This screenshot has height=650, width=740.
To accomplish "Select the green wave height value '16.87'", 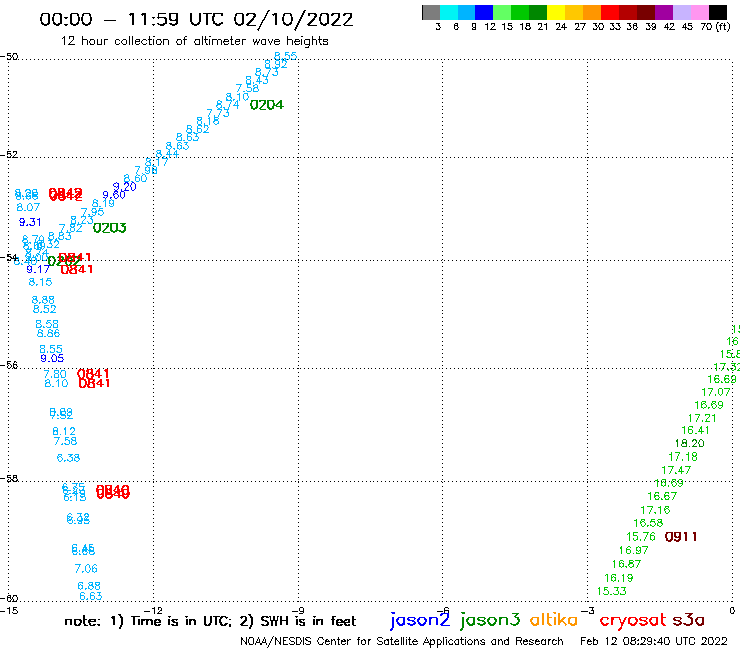I will (626, 564).
